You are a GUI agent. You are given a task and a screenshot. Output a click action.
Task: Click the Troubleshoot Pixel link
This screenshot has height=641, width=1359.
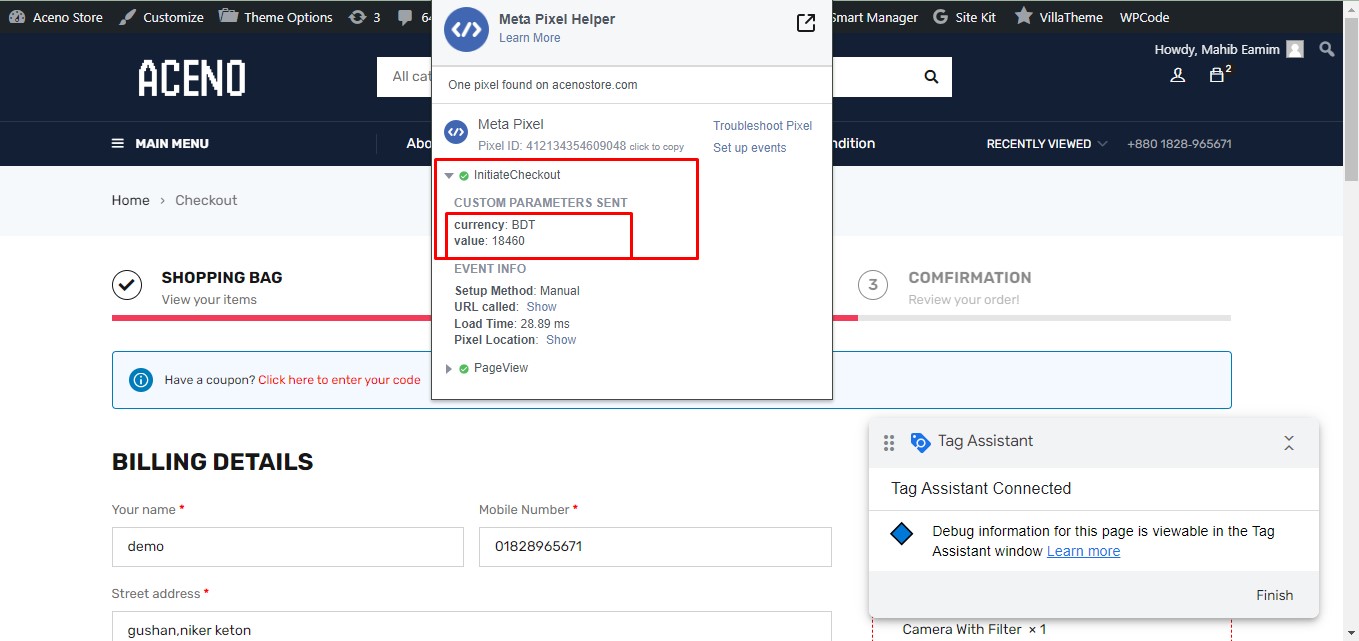pos(762,126)
